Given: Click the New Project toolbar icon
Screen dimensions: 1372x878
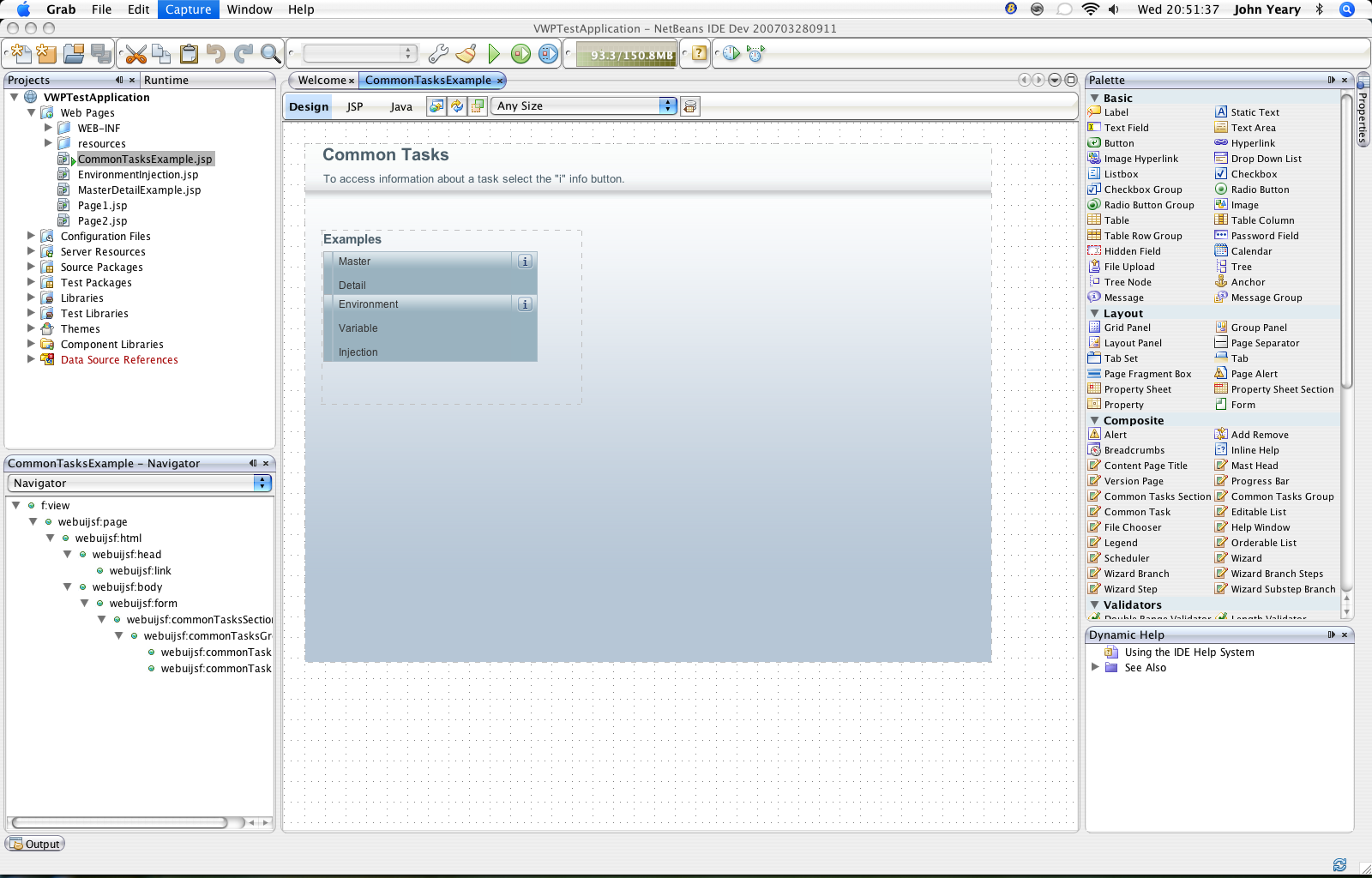Looking at the screenshot, I should pyautogui.click(x=47, y=54).
